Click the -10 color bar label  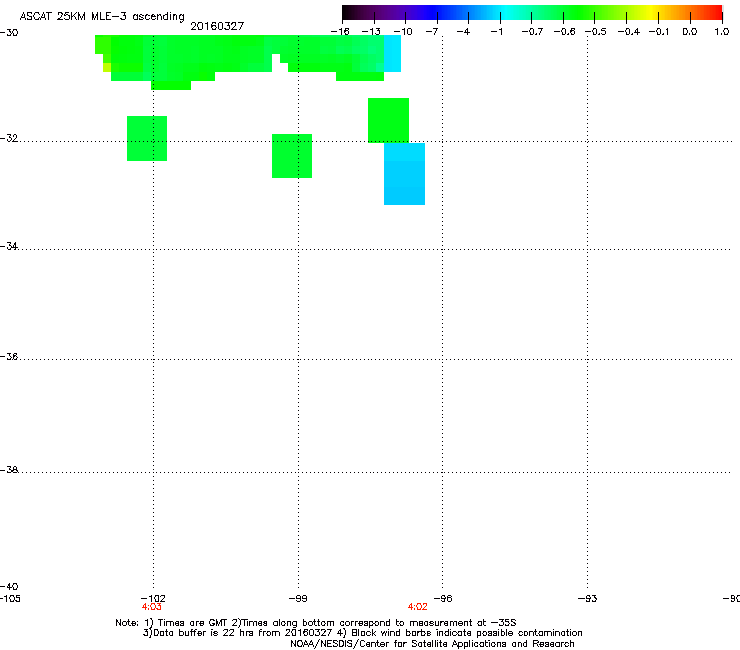[403, 32]
